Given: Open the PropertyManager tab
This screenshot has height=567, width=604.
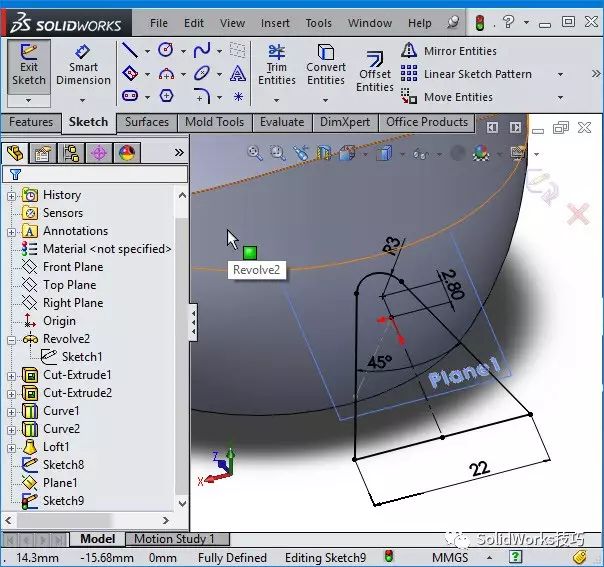Looking at the screenshot, I should click(x=42, y=153).
